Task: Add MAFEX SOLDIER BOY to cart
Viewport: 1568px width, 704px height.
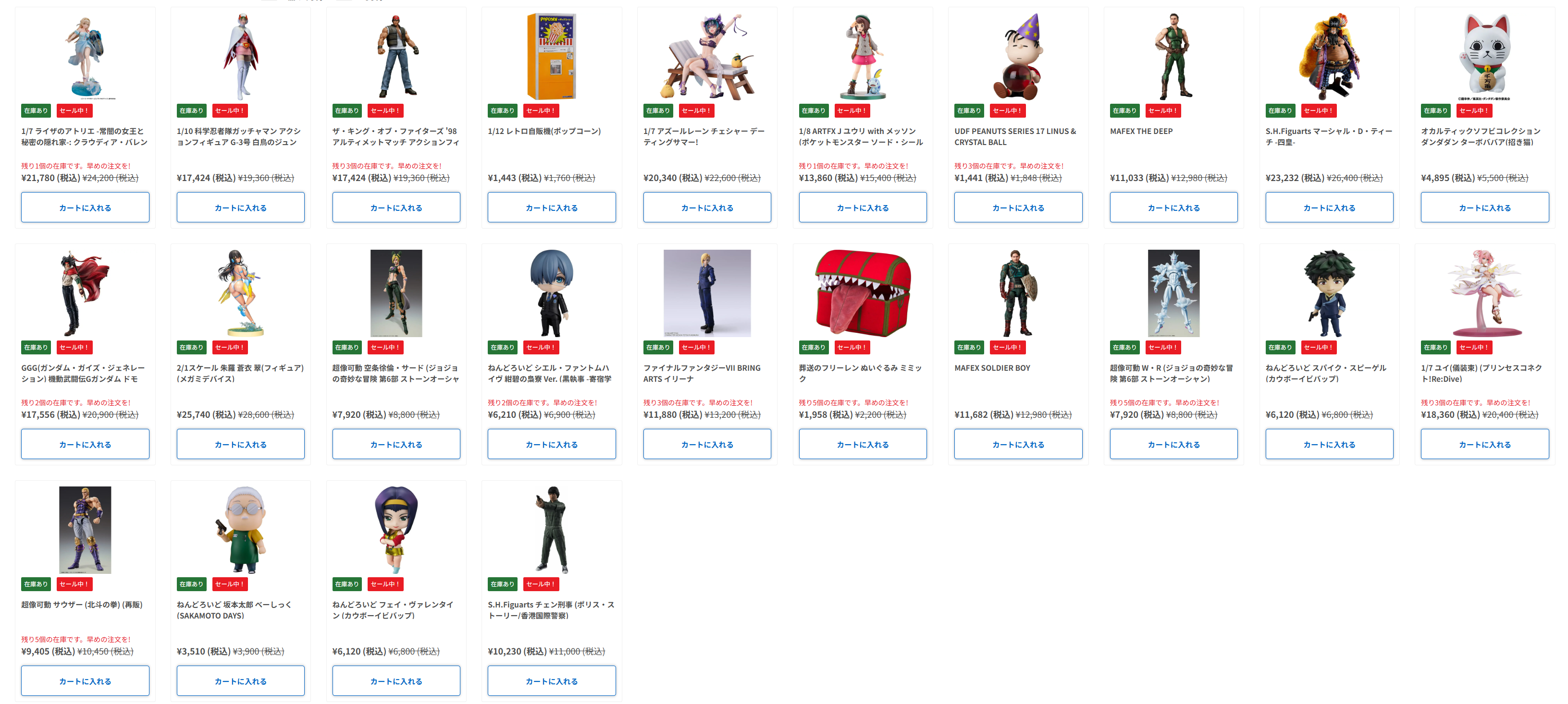Action: coord(1018,444)
